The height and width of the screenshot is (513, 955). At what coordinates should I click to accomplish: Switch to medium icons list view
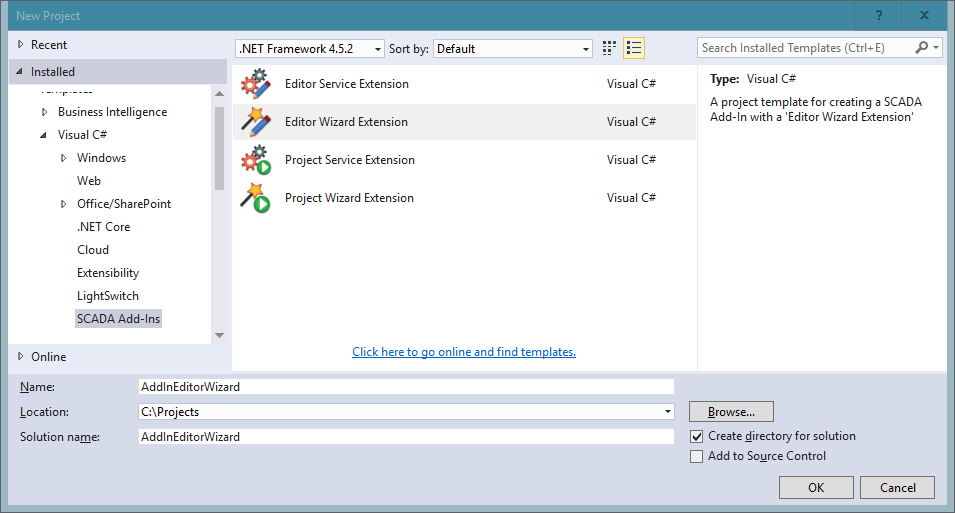(634, 48)
